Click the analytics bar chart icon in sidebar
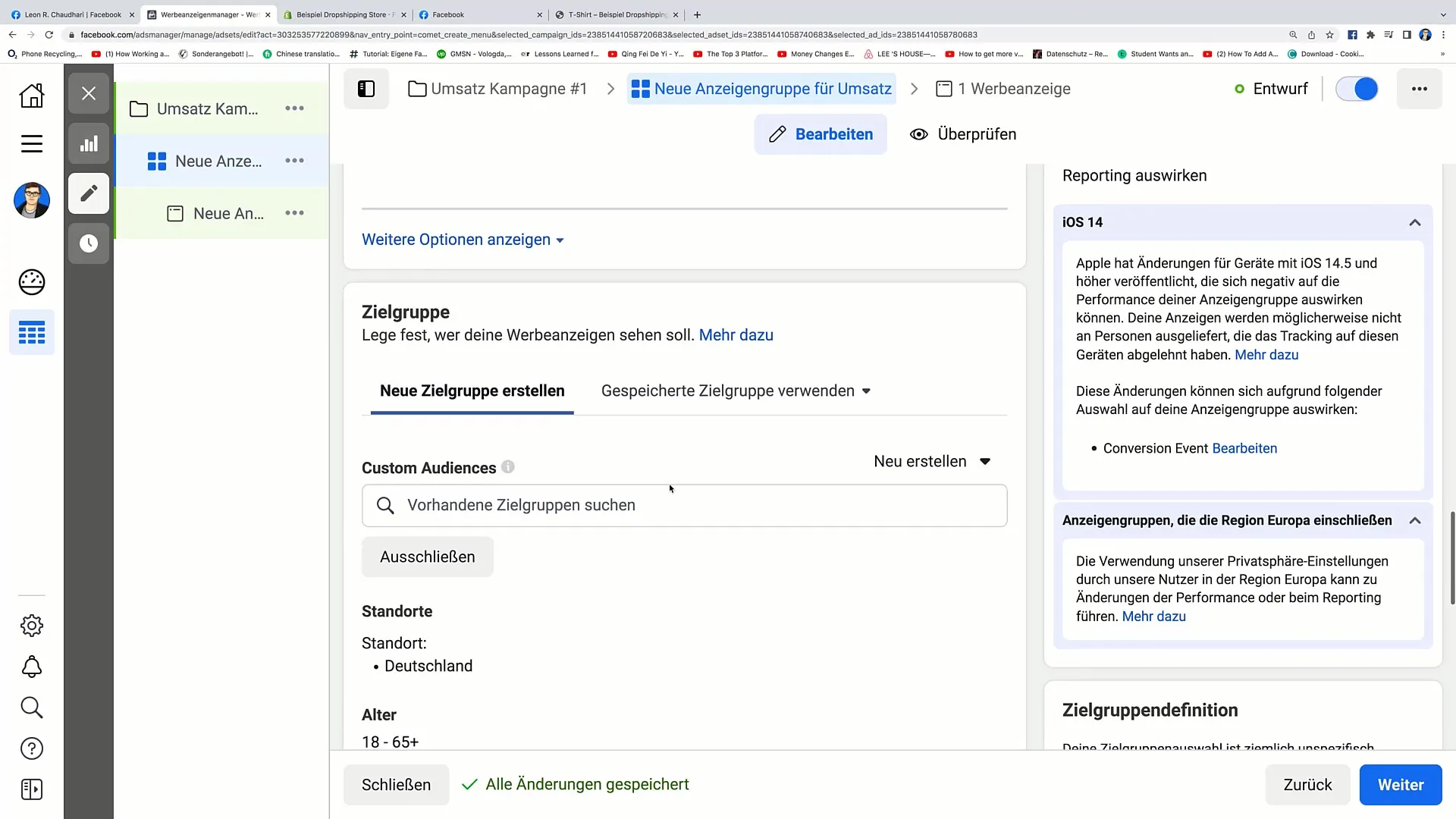 click(x=88, y=143)
